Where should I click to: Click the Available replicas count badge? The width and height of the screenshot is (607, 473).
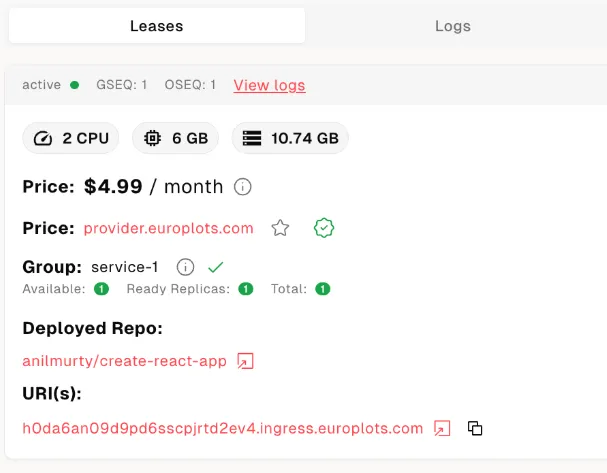pyautogui.click(x=101, y=289)
